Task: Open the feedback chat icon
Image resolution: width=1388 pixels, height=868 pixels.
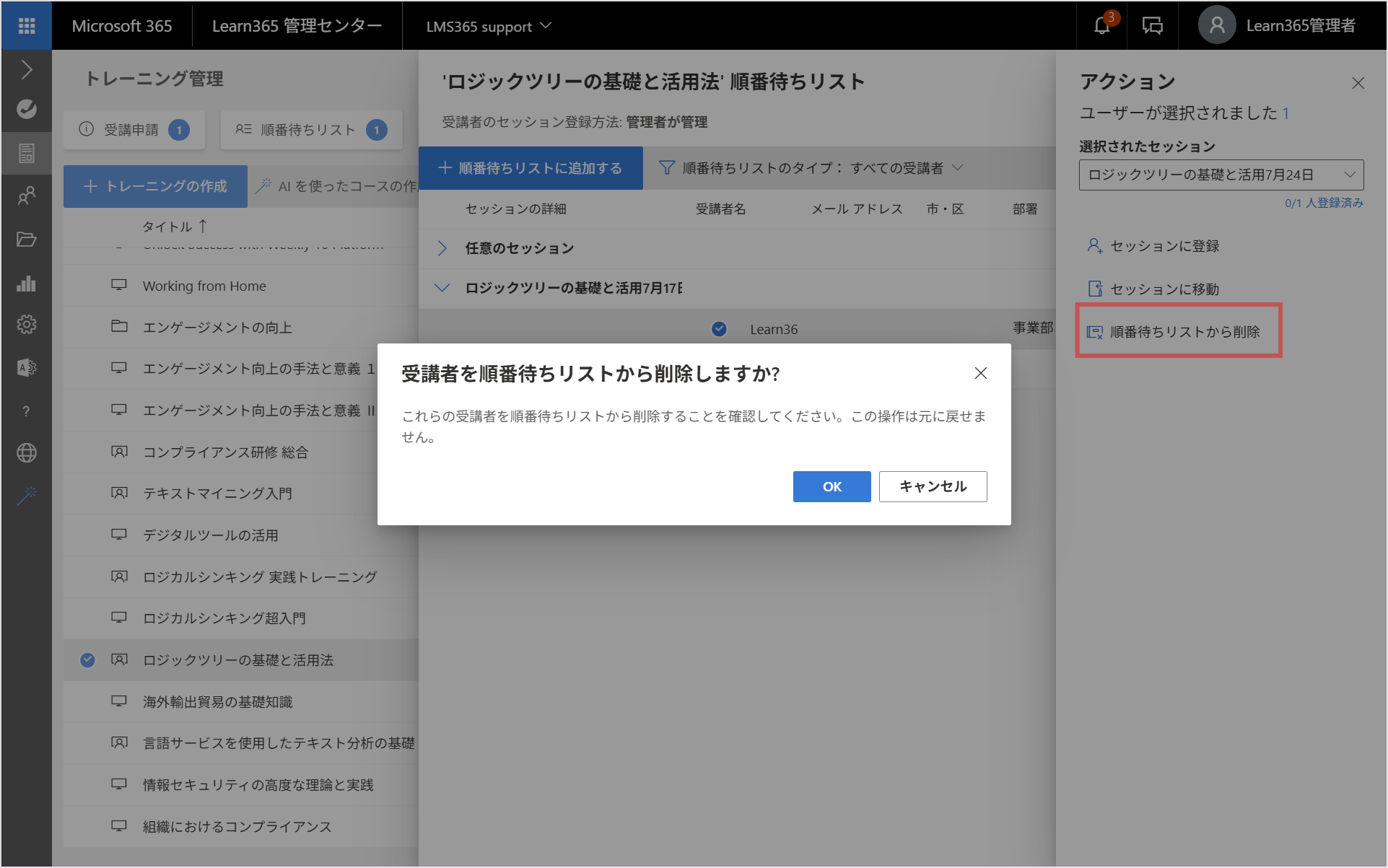Action: click(x=1152, y=26)
